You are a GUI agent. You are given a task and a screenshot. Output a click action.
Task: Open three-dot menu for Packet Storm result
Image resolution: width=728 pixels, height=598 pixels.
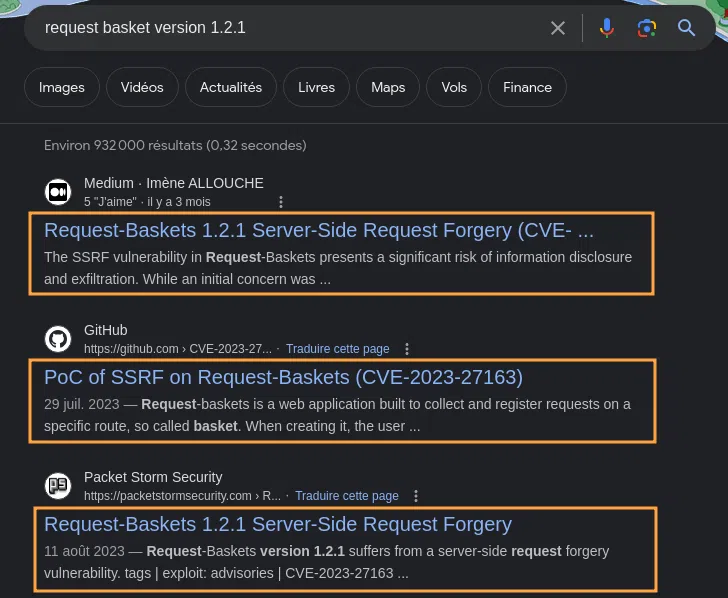point(416,496)
